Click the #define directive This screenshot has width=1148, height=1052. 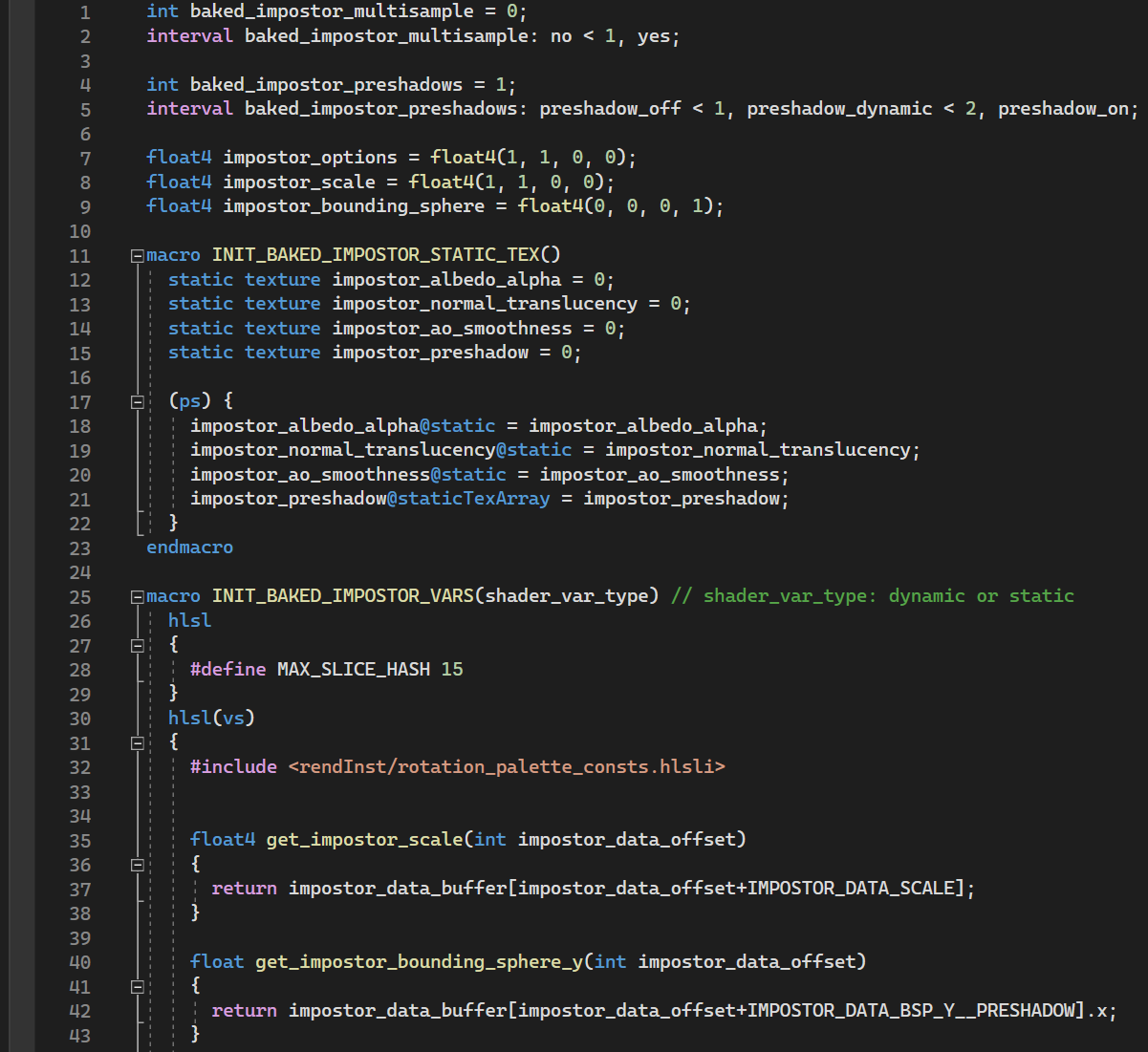pyautogui.click(x=227, y=669)
